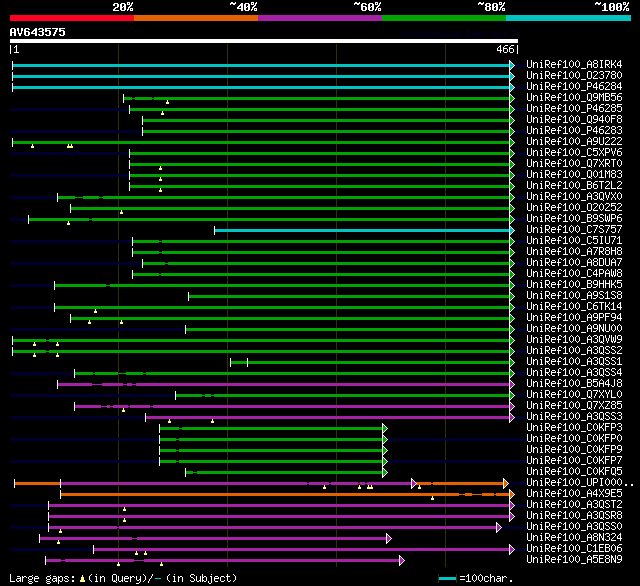Select the UniRef100_A9PF94 entry
Viewport: 640px width, 586px height.
click(574, 317)
